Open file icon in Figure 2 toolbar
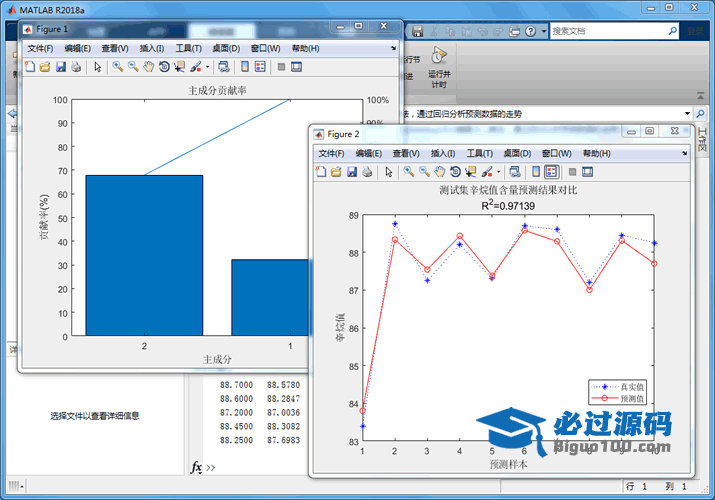Screen dimensions: 715x500 click(336, 172)
